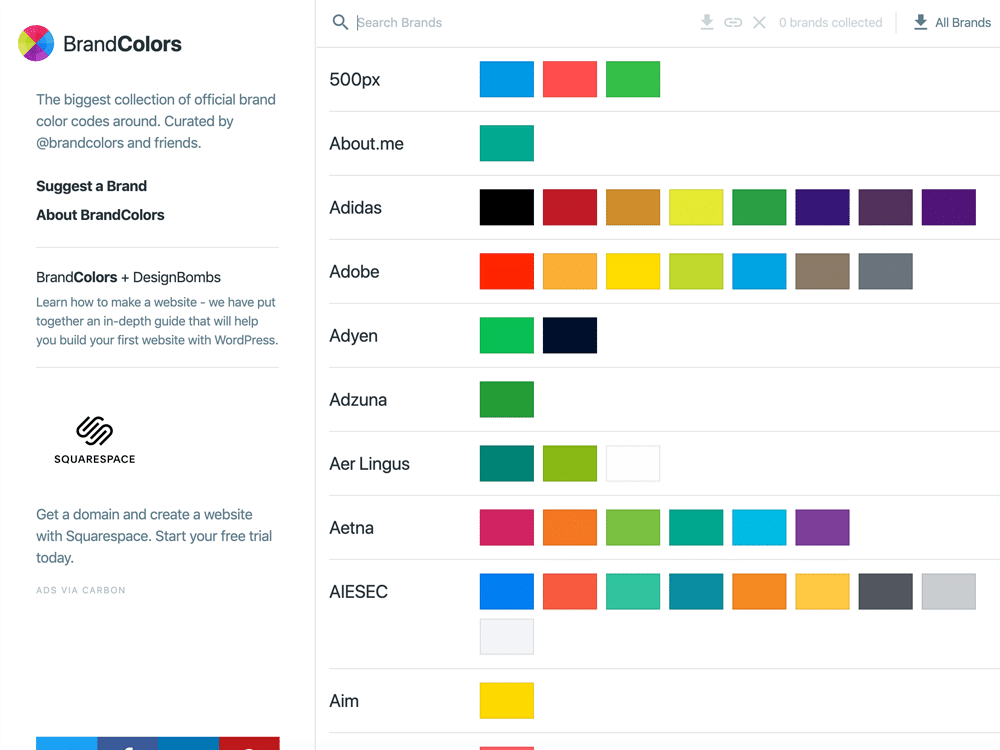Copy the Adidas orange-brown swatch
Viewport: 1000px width, 750px height.
coord(633,207)
